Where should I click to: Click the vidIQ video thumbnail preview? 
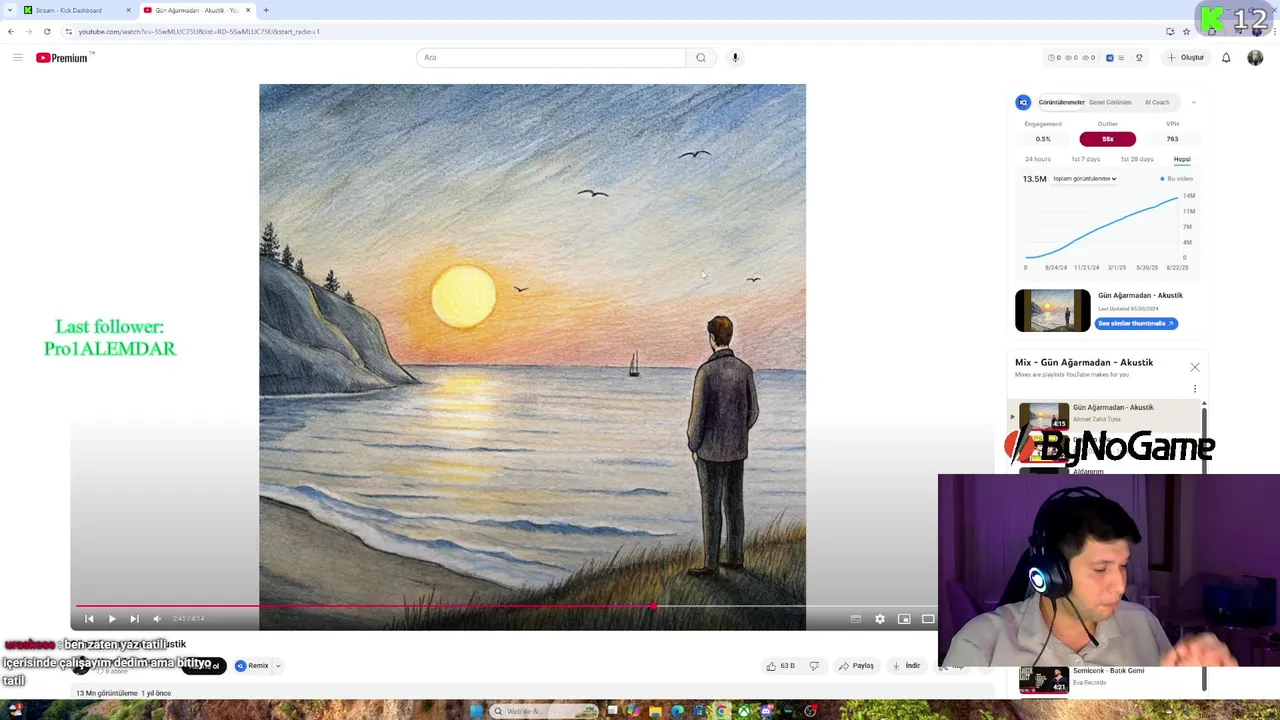click(x=1053, y=311)
